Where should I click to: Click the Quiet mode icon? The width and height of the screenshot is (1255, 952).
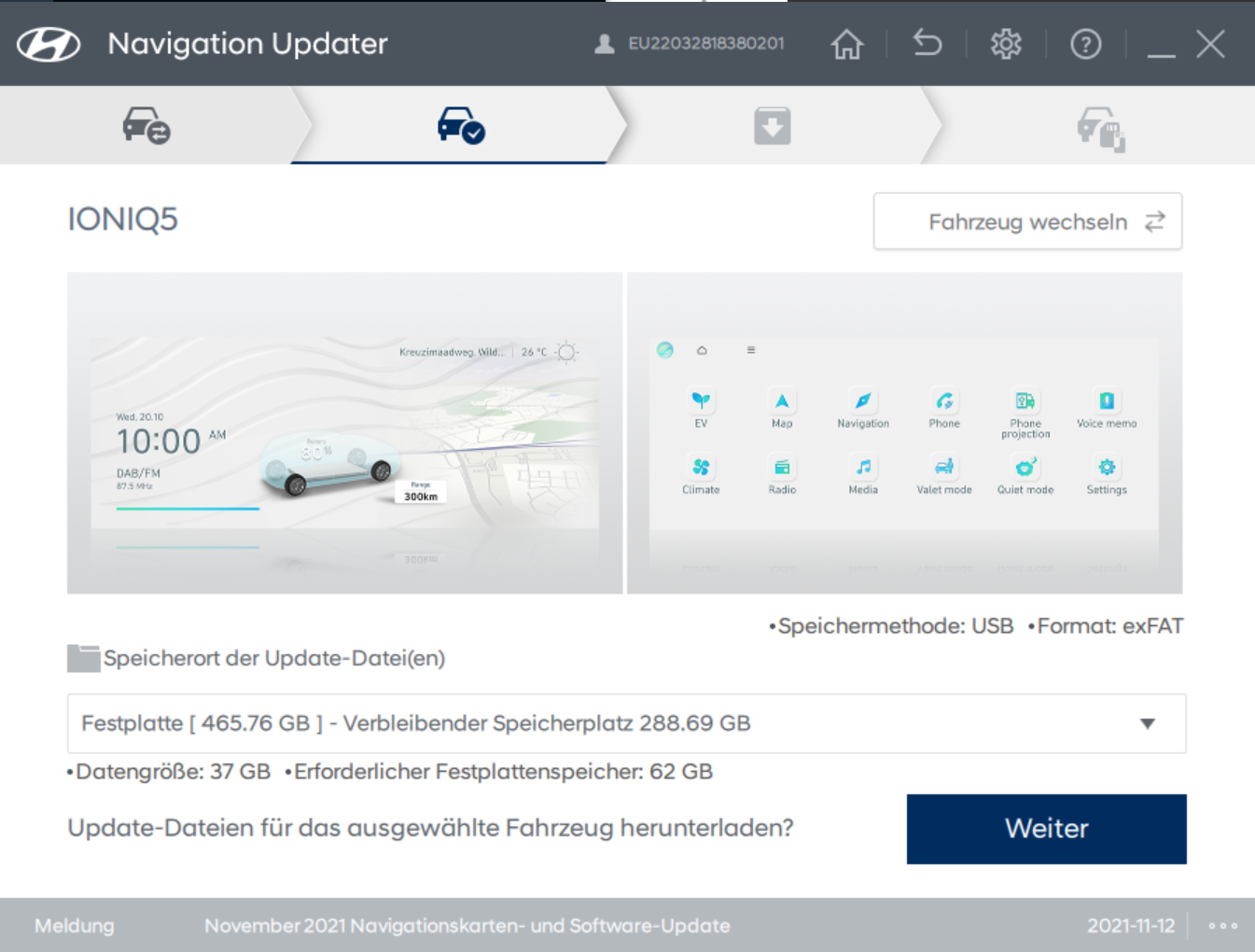(x=1025, y=468)
